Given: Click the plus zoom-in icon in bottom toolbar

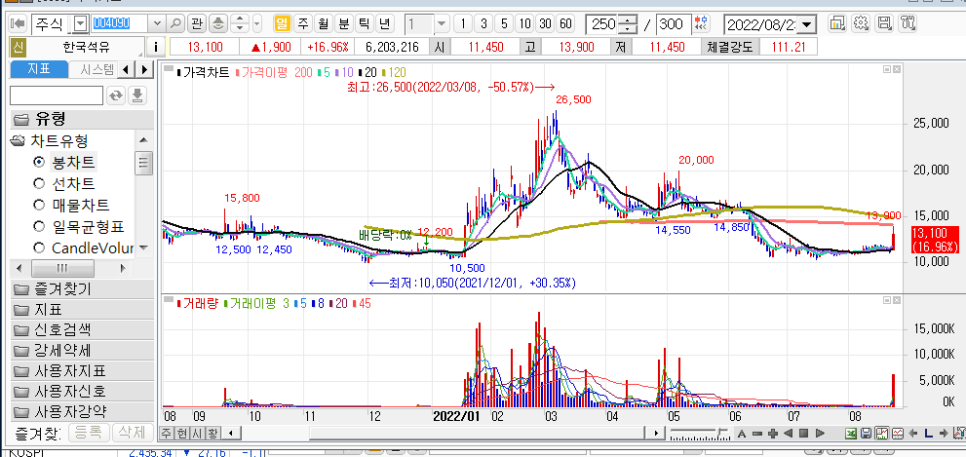Looking at the screenshot, I should pos(773,433).
